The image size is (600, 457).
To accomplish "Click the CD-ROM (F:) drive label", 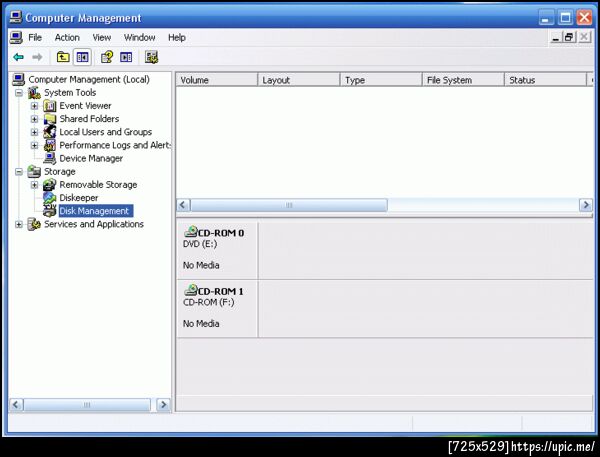I will (x=209, y=302).
